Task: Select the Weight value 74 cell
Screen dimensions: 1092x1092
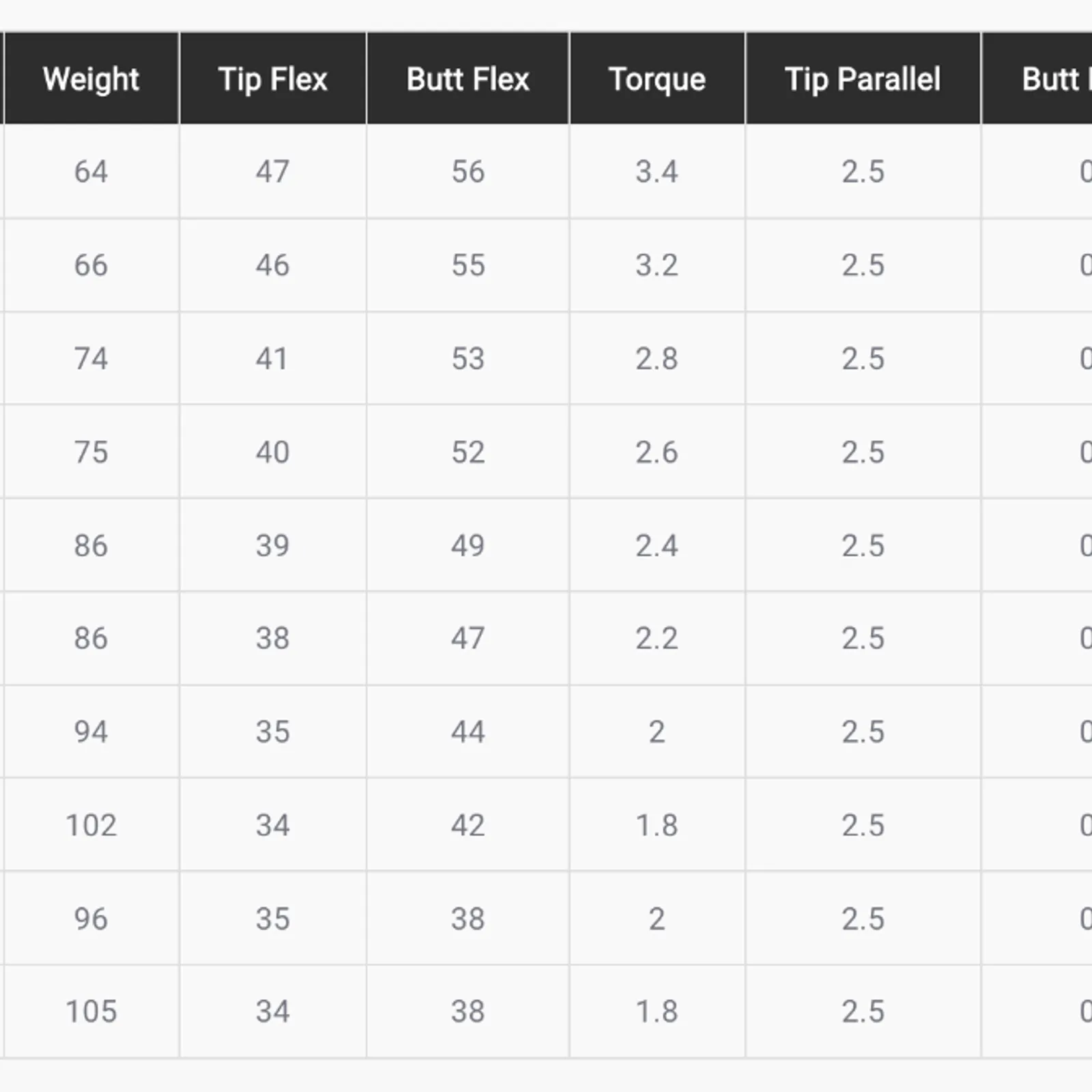Action: pos(91,358)
